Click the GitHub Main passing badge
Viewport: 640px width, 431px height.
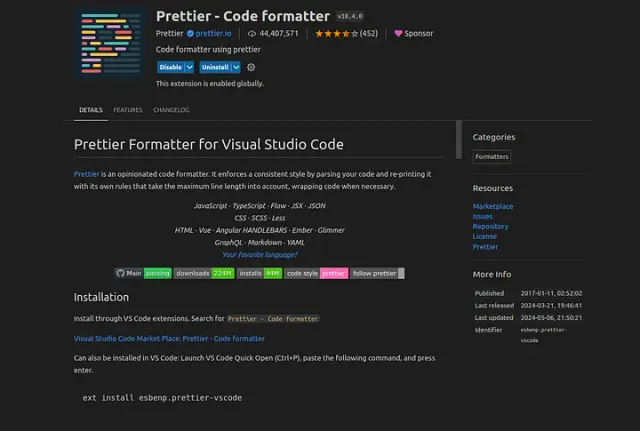point(143,273)
